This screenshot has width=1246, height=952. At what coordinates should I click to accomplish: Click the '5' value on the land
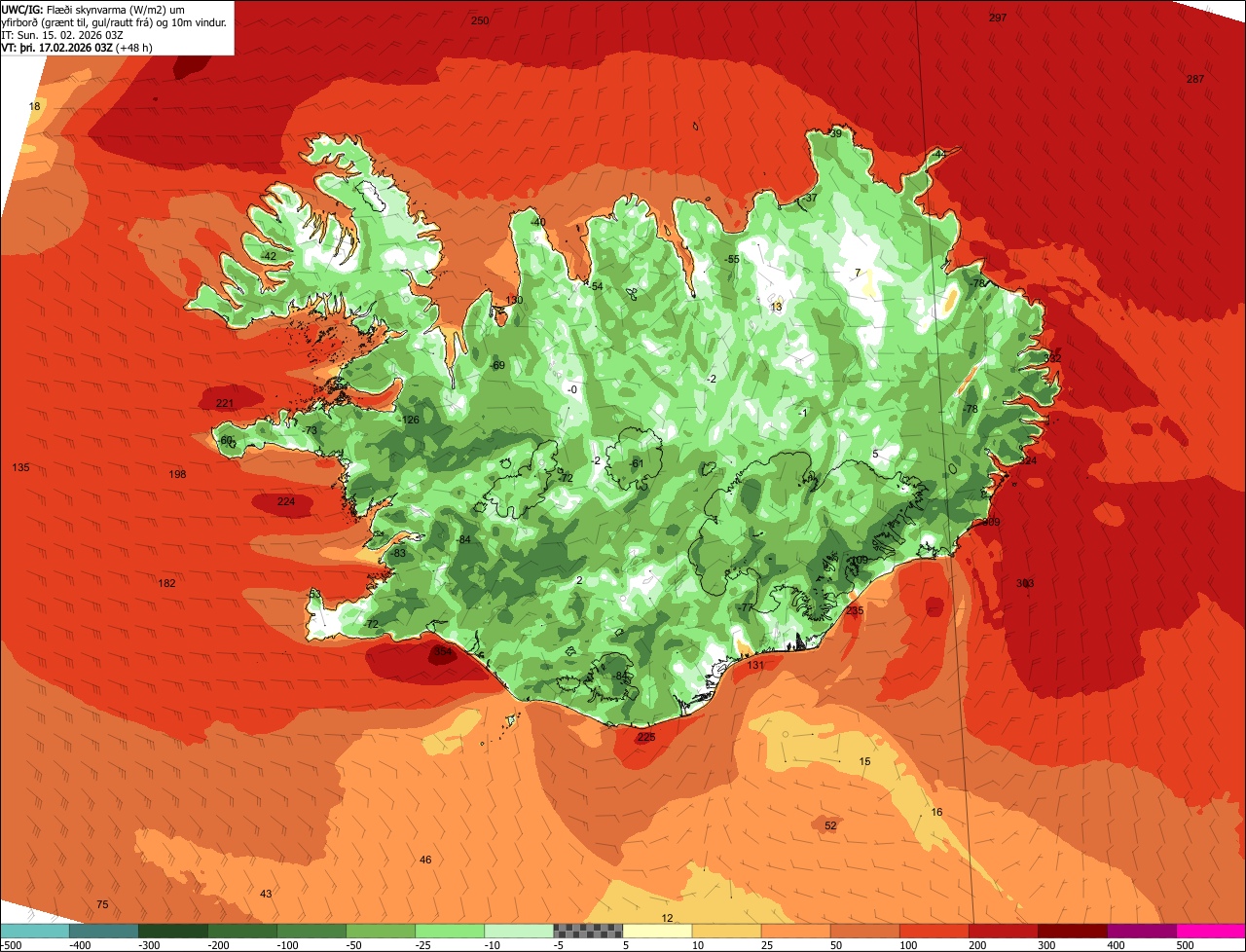click(x=875, y=454)
